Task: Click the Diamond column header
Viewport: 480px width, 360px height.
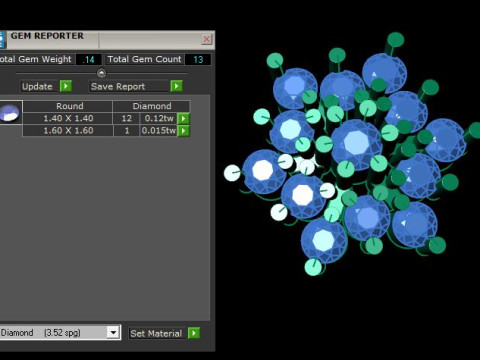Action: 152,106
